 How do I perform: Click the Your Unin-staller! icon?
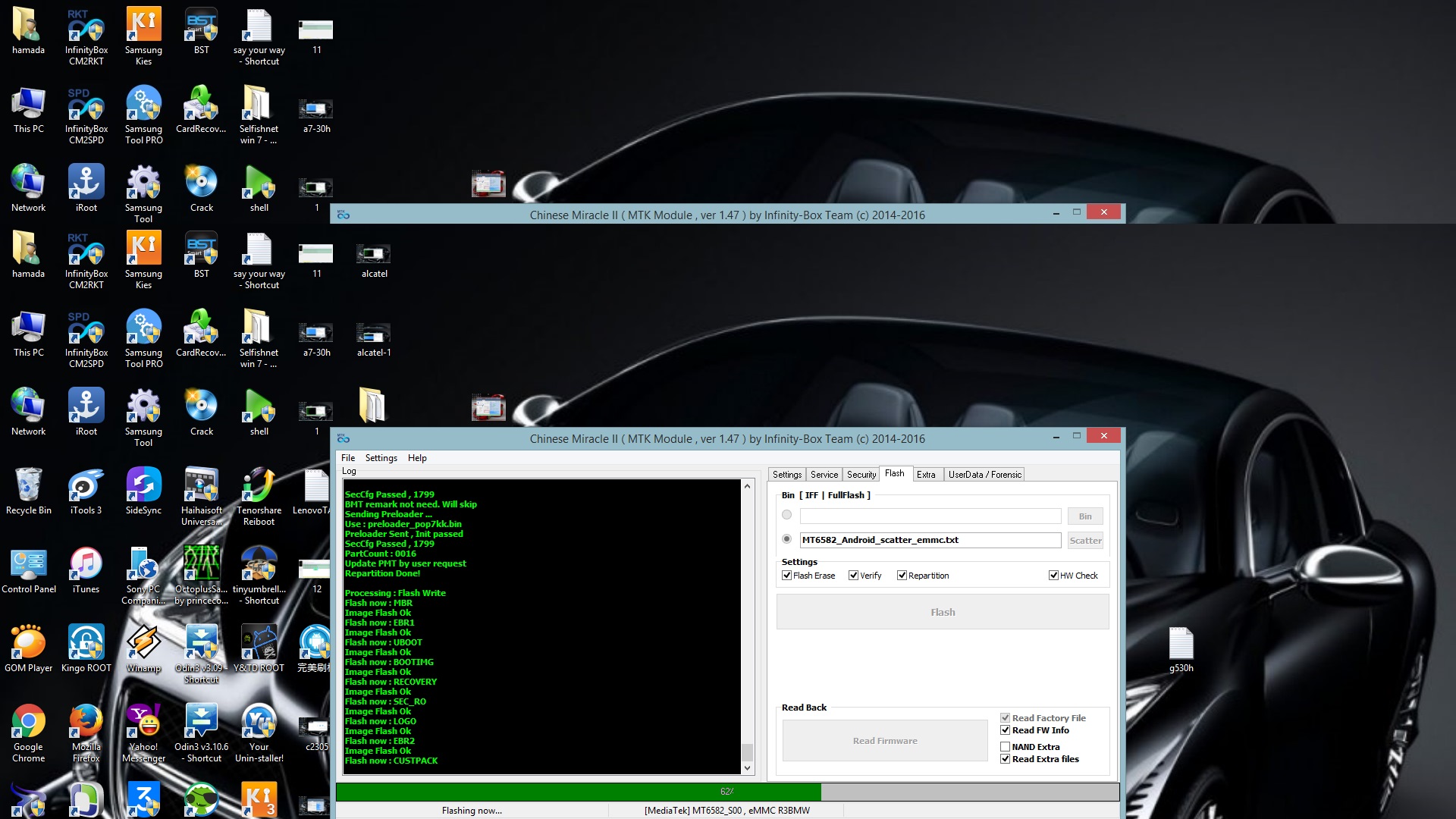coord(259,733)
